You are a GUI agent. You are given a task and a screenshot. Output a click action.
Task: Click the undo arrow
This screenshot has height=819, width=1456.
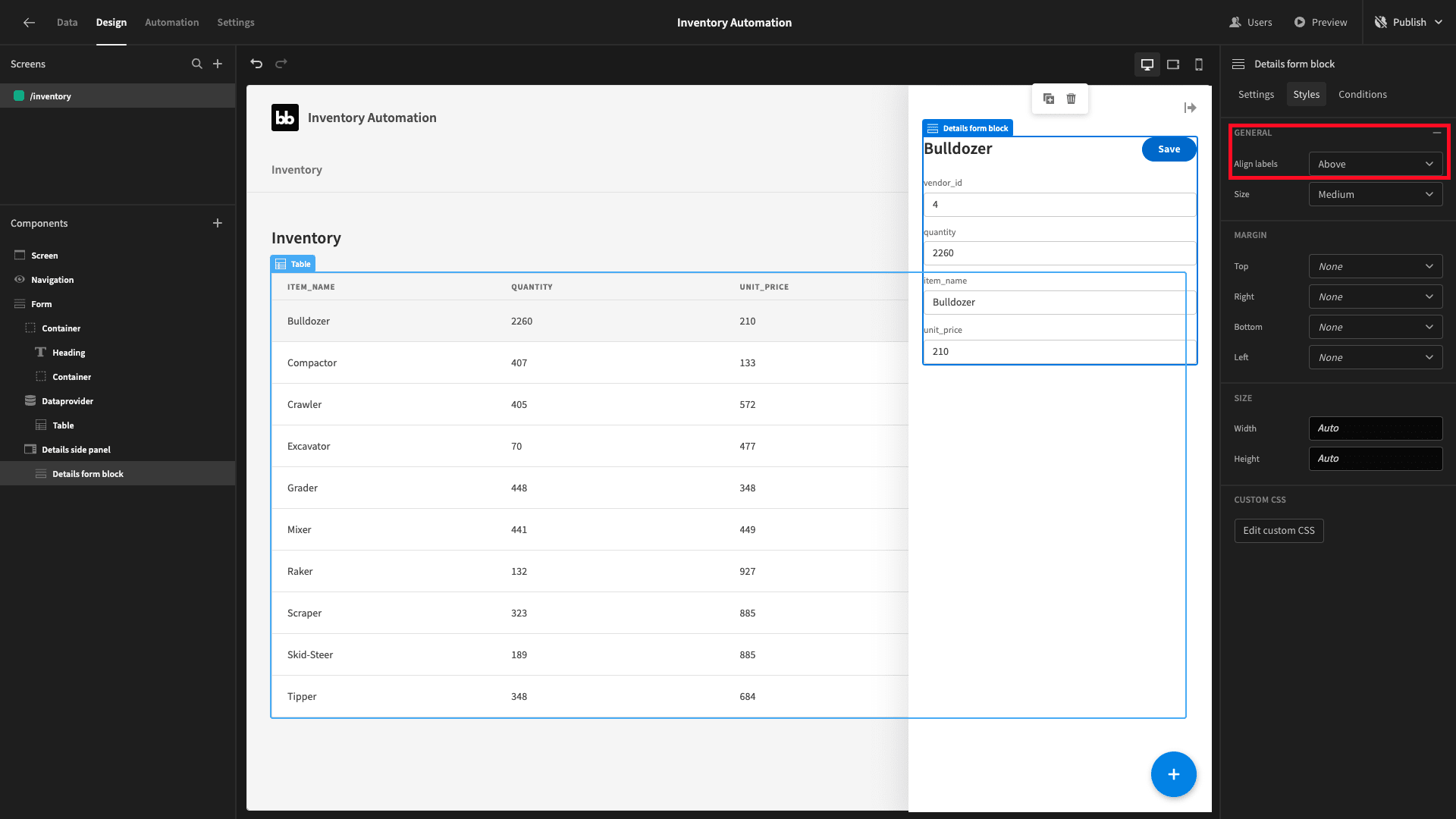256,64
